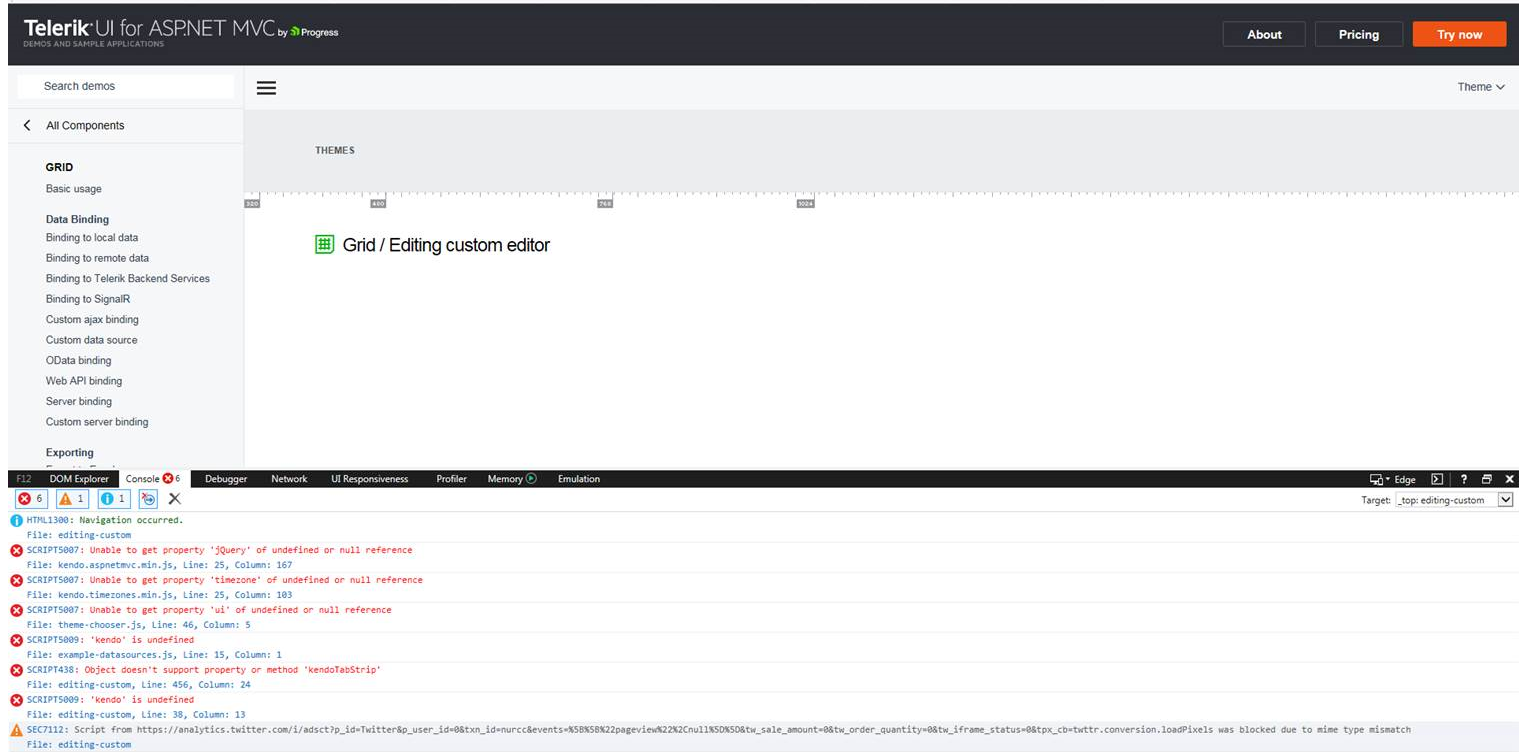Open Binding to local data demo
1519x752 pixels.
pyautogui.click(x=92, y=238)
